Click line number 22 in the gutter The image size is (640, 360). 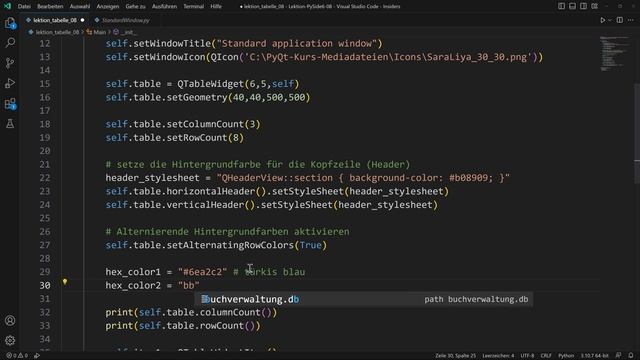tap(45, 178)
